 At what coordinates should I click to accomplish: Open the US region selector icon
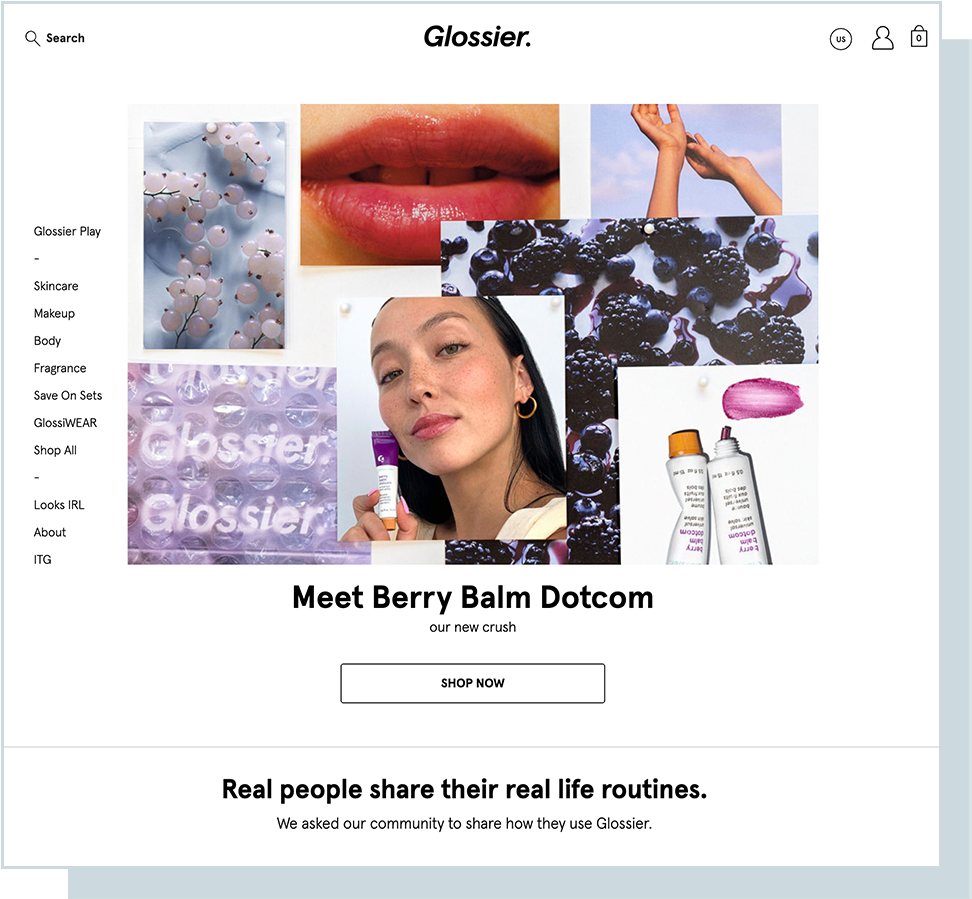point(841,39)
